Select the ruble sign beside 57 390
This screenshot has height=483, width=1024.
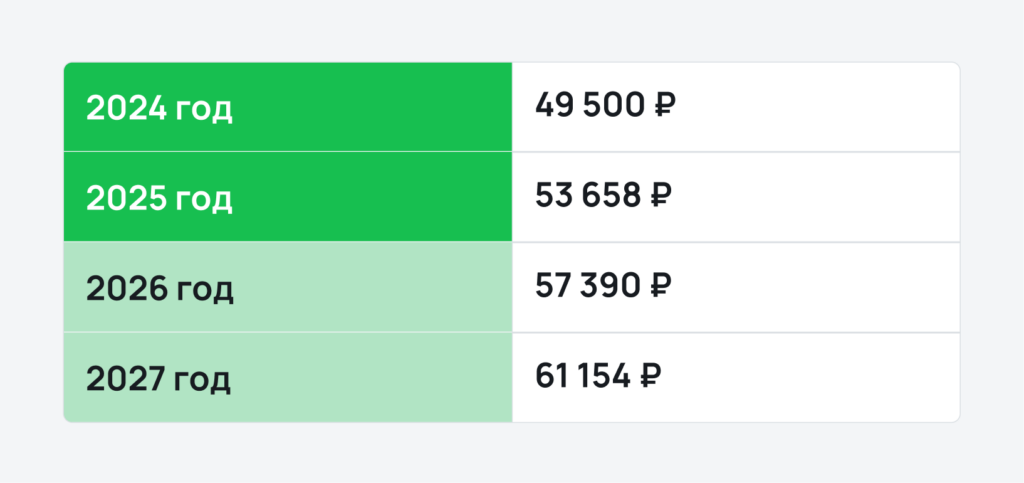[660, 285]
